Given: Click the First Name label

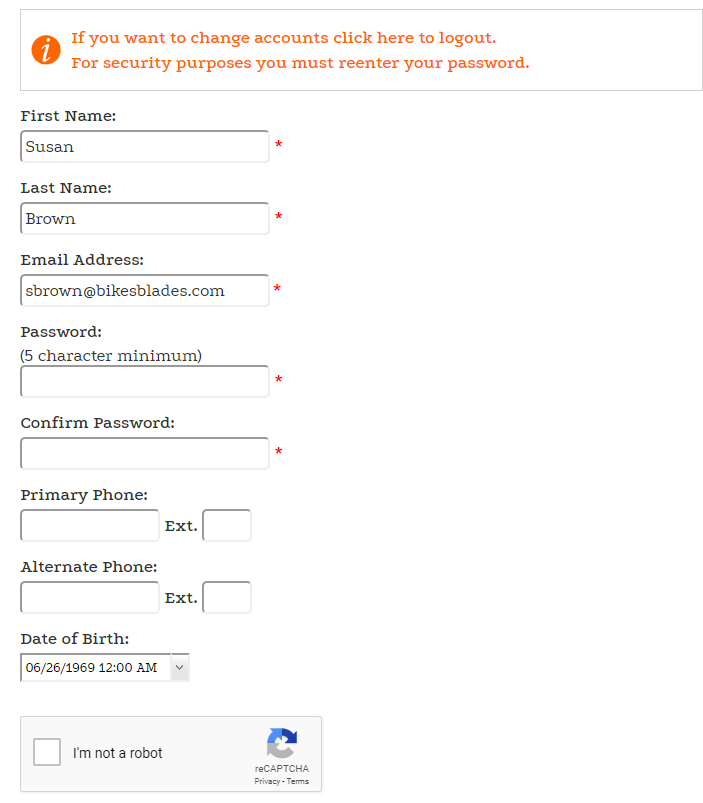Looking at the screenshot, I should 68,116.
